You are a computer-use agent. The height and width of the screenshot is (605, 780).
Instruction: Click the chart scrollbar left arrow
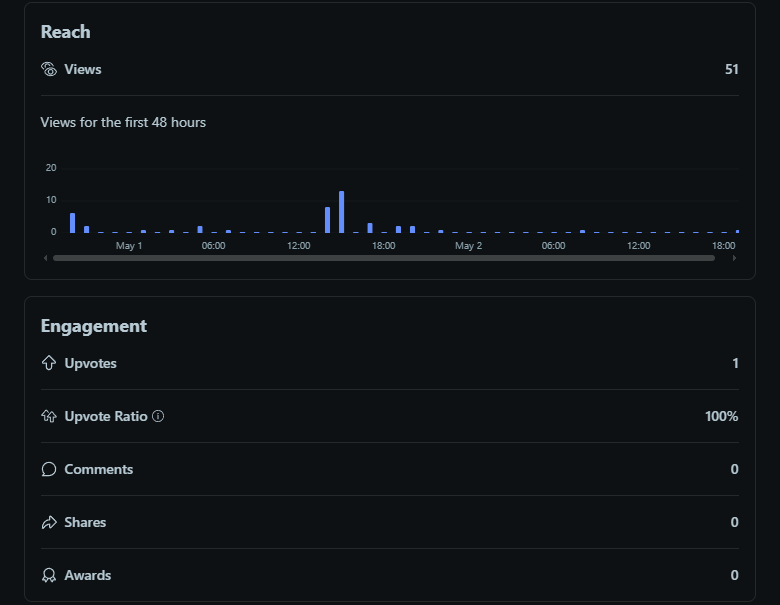coord(46,258)
